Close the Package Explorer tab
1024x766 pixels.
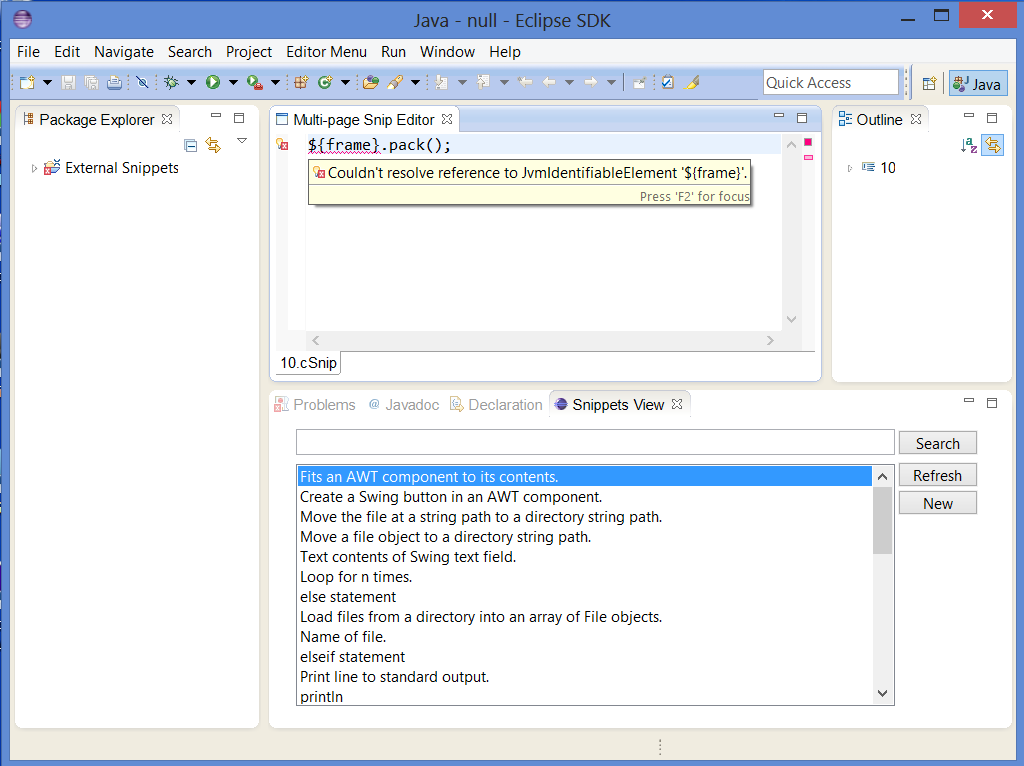167,119
